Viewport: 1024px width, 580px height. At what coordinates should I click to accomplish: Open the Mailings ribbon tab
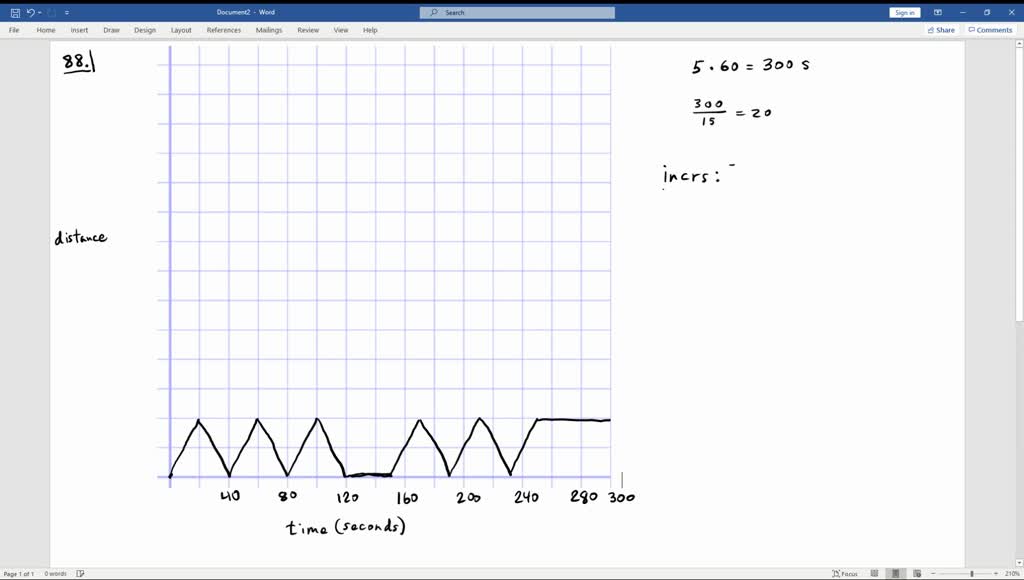pos(268,30)
